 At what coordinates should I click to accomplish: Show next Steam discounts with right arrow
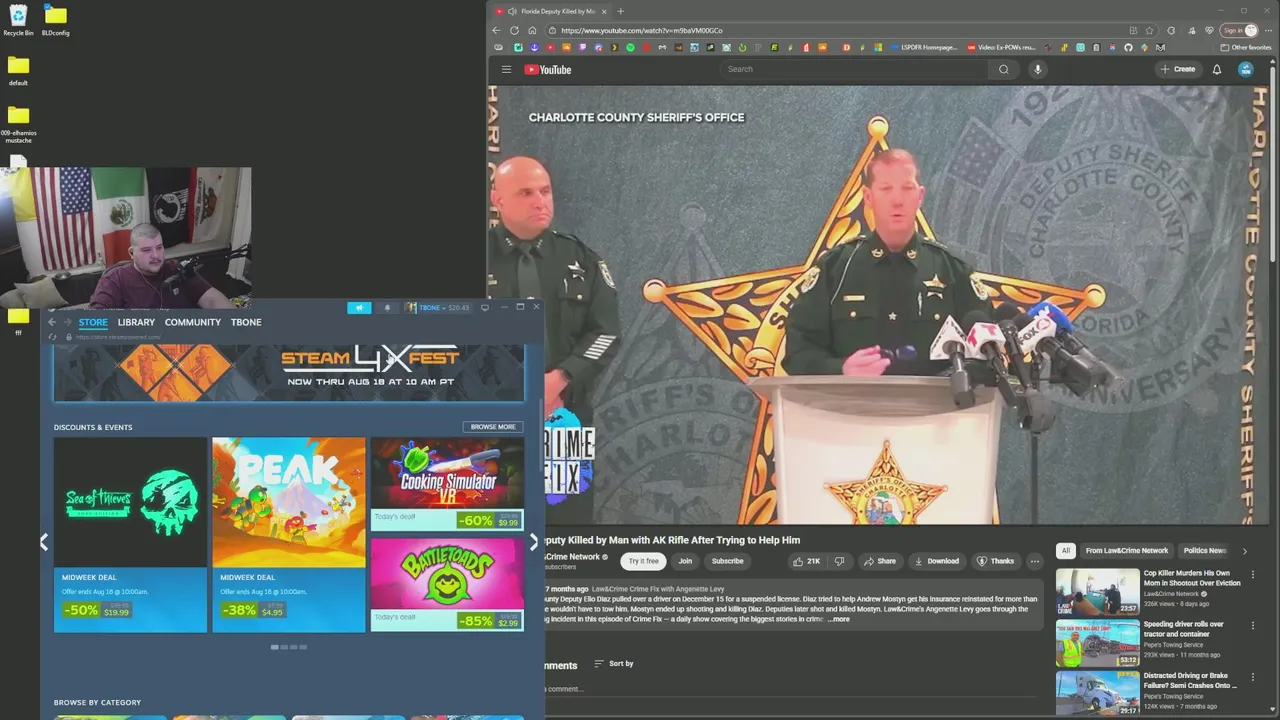coord(533,542)
